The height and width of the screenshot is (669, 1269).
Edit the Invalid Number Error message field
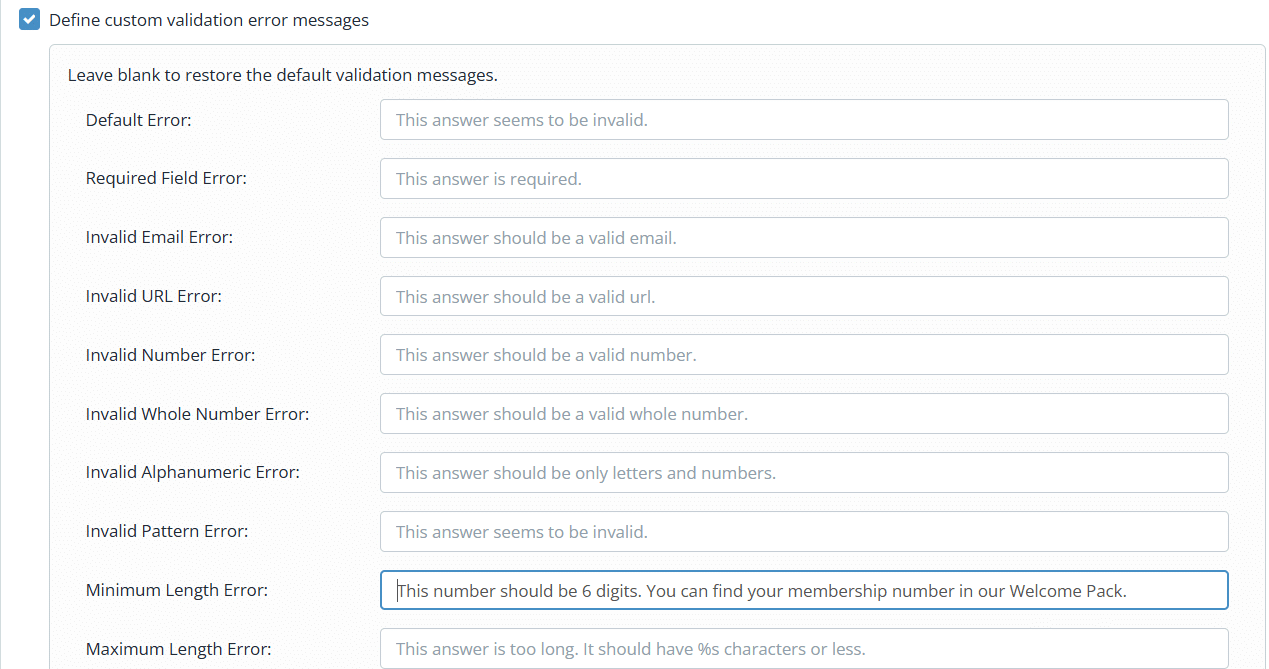(804, 355)
